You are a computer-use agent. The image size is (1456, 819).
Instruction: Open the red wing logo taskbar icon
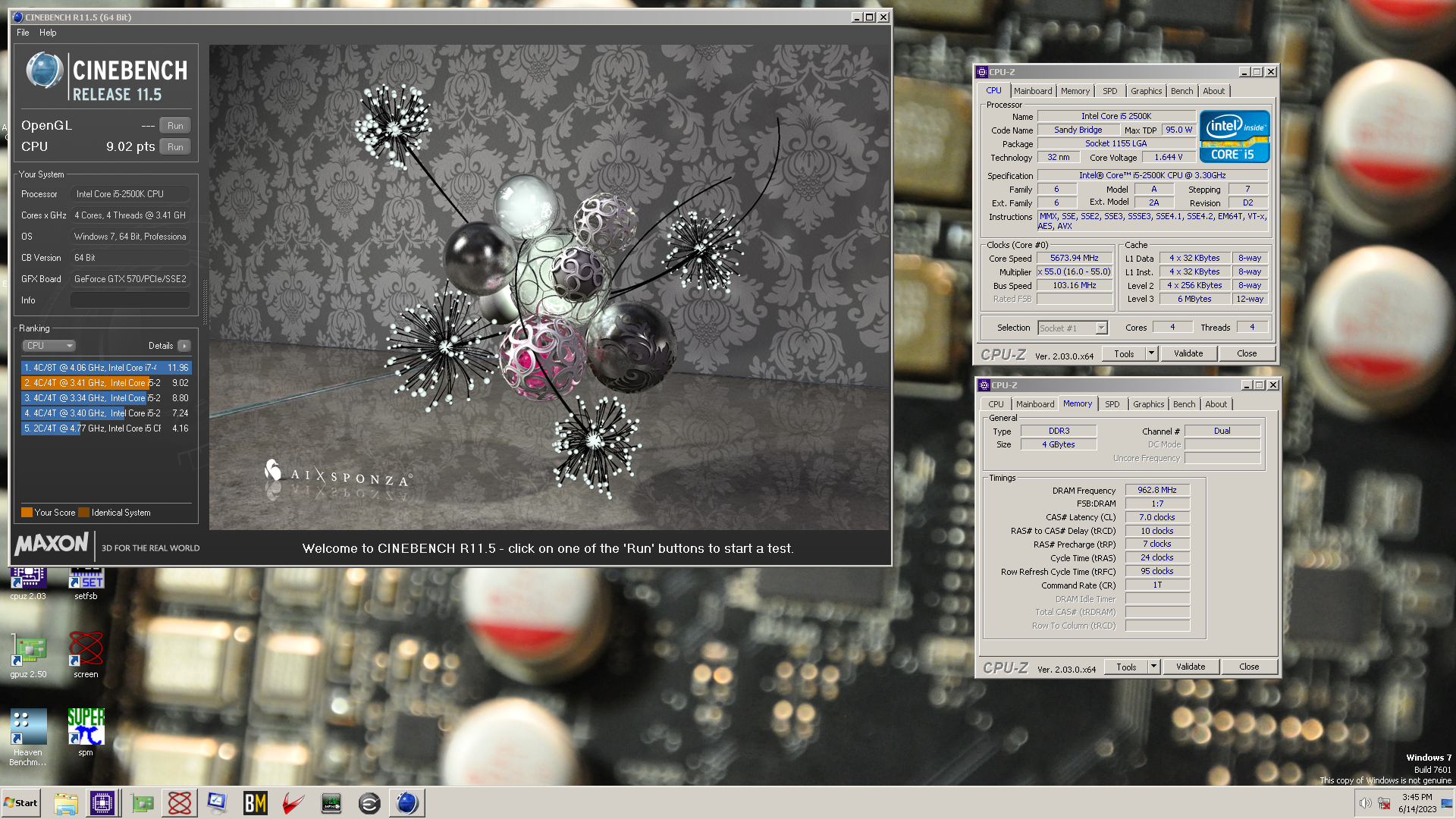[x=293, y=803]
